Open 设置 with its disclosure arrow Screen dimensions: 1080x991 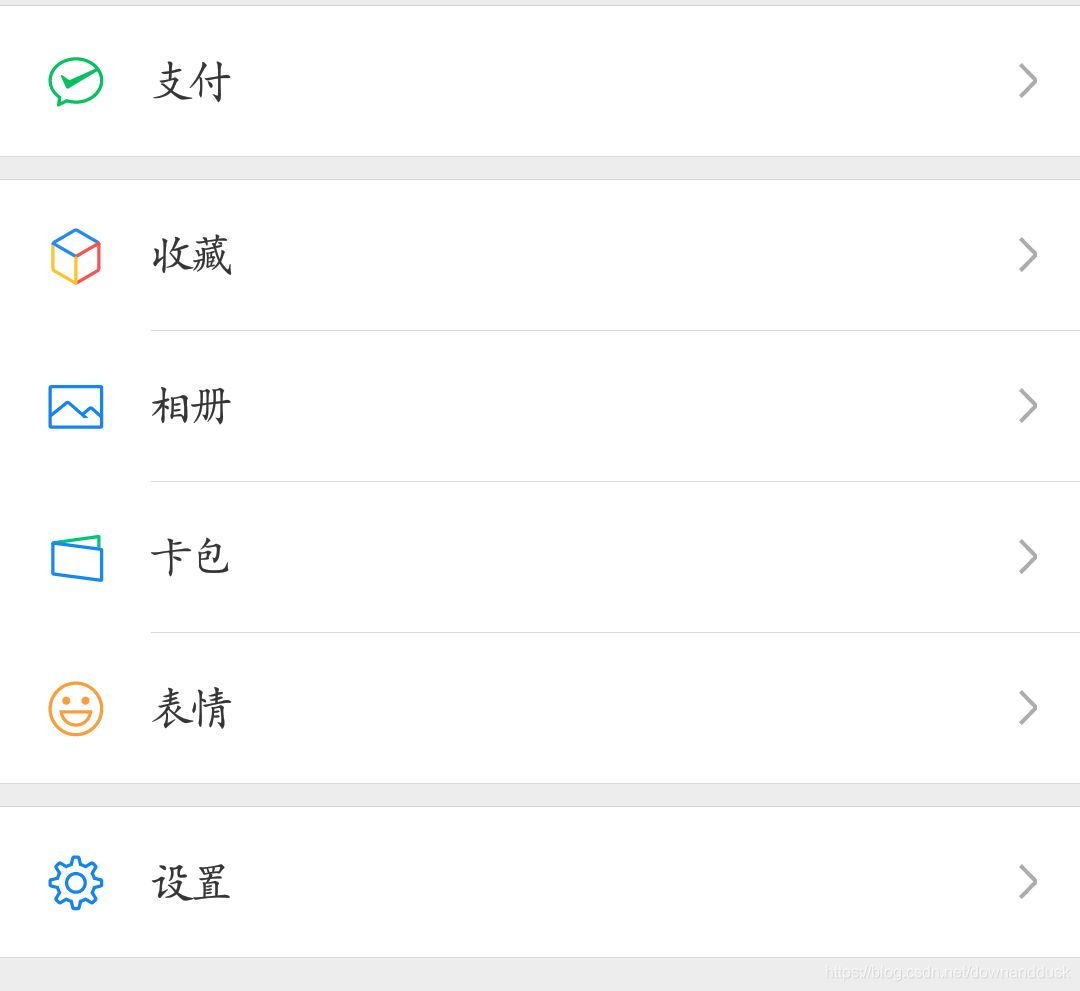pos(1028,882)
